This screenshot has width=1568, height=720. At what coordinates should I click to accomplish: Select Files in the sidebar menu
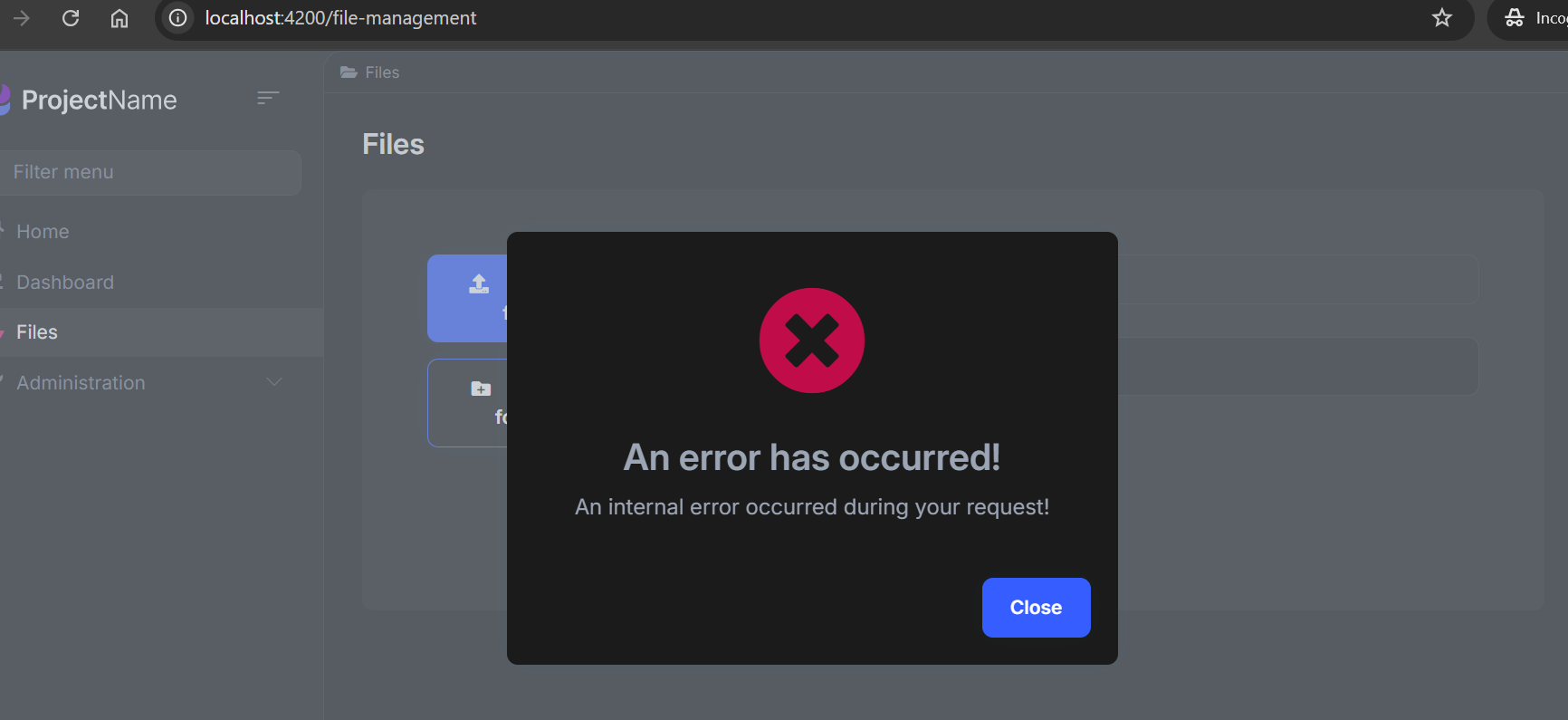(x=161, y=332)
